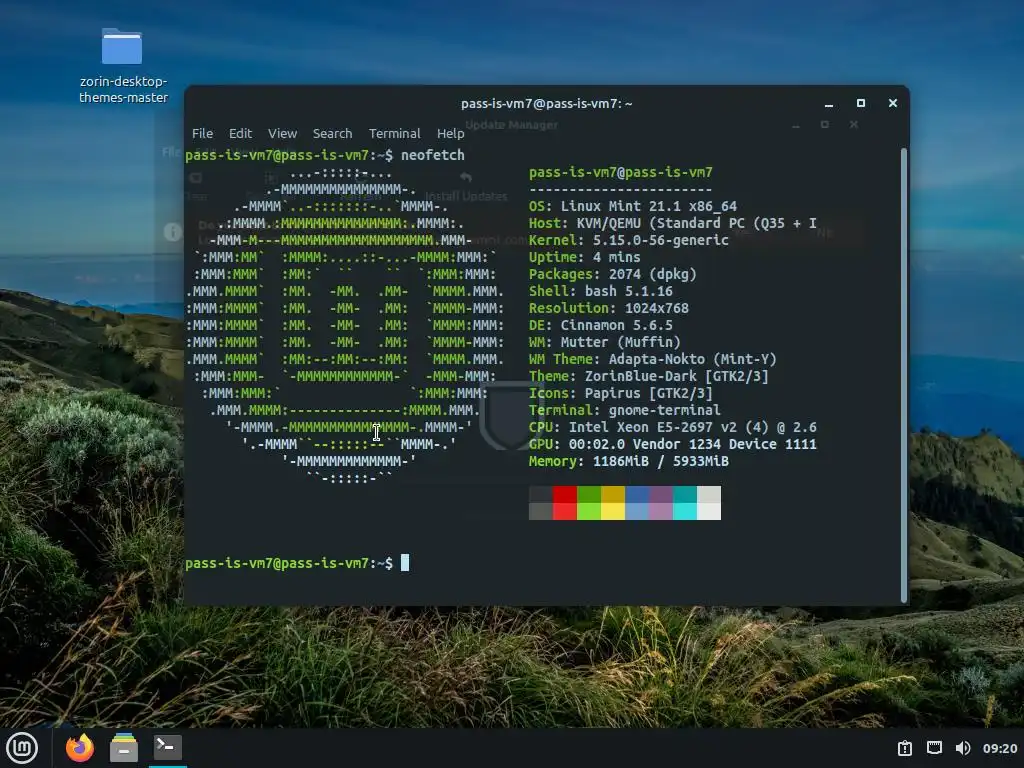Image resolution: width=1024 pixels, height=768 pixels.
Task: Show the calendar from clock 09:20
Action: tap(1000, 748)
